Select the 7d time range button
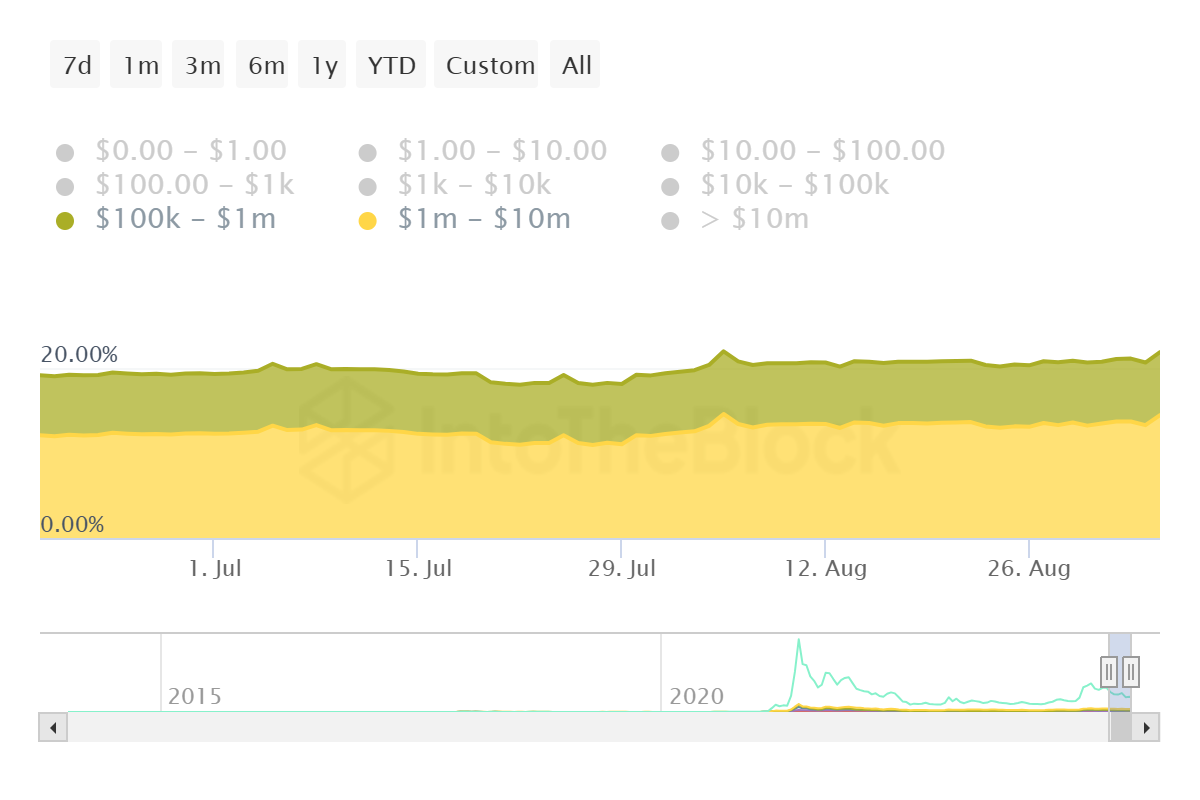This screenshot has height=800, width=1200. coord(76,65)
